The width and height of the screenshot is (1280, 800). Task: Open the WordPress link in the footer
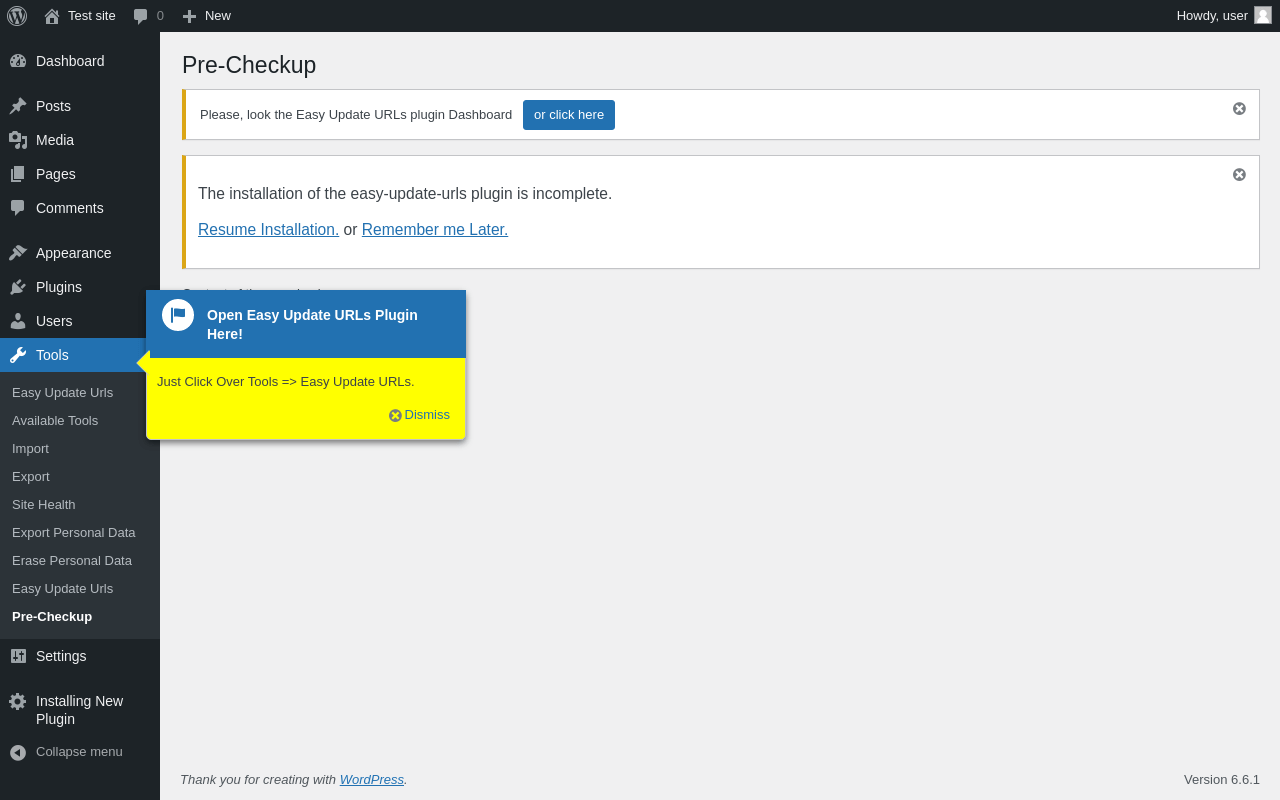coord(372,780)
